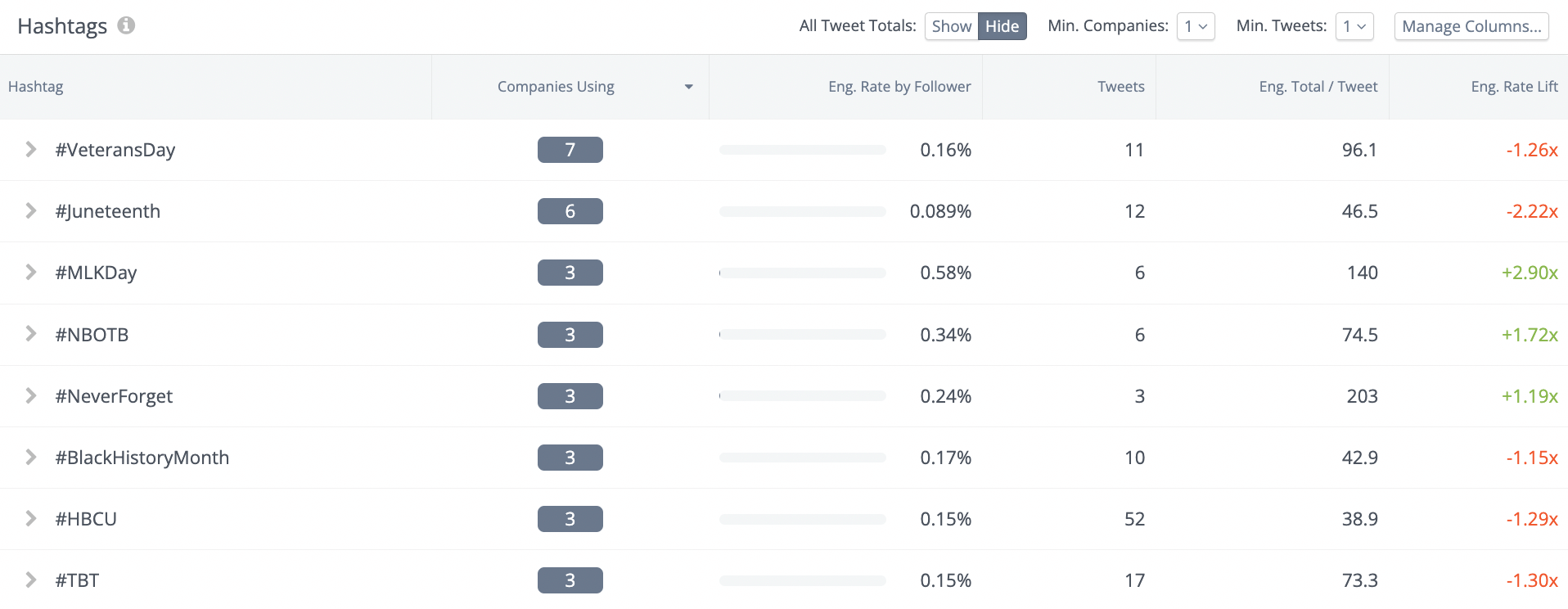Sort table by the Tweets column header
Screen dimensions: 1568x609
[1120, 86]
